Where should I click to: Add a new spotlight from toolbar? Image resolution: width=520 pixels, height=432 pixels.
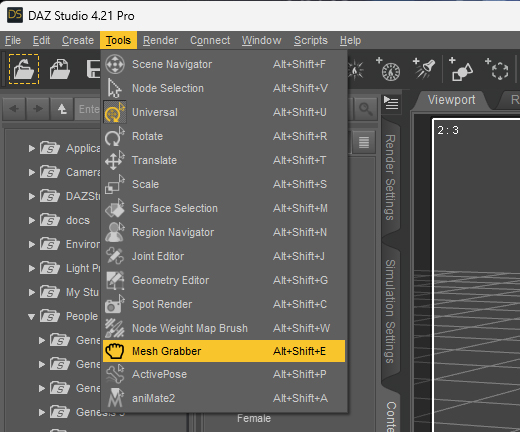(x=424, y=69)
